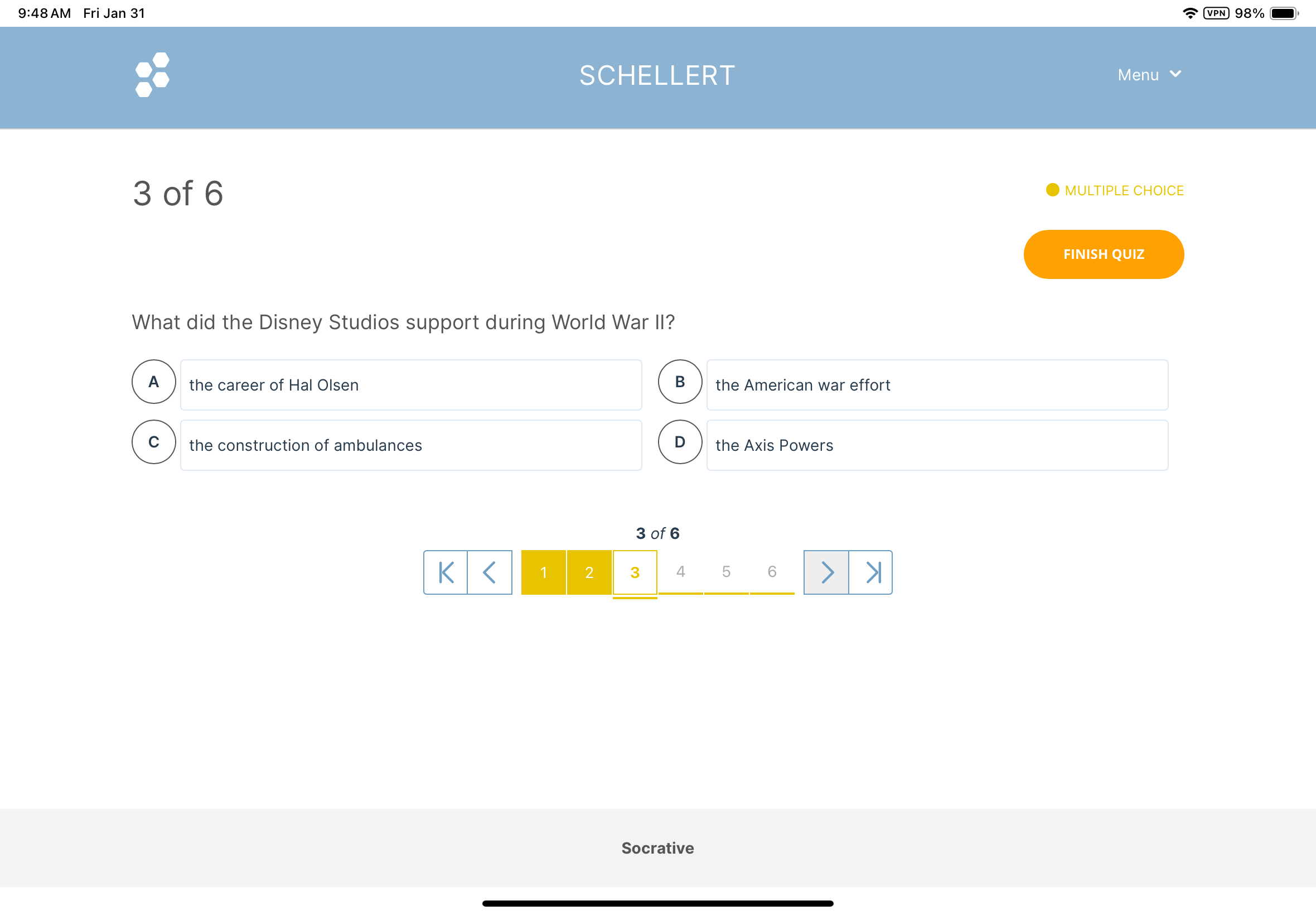Navigate to question 4 in pagination
The height and width of the screenshot is (915, 1316).
(x=680, y=572)
